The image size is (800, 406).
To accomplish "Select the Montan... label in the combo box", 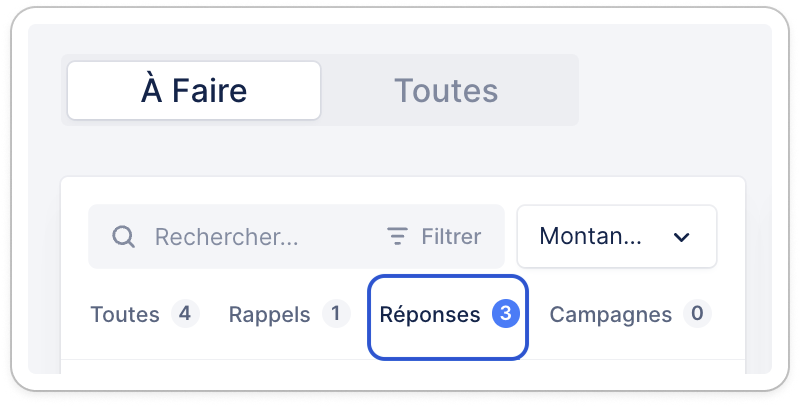I will (590, 236).
